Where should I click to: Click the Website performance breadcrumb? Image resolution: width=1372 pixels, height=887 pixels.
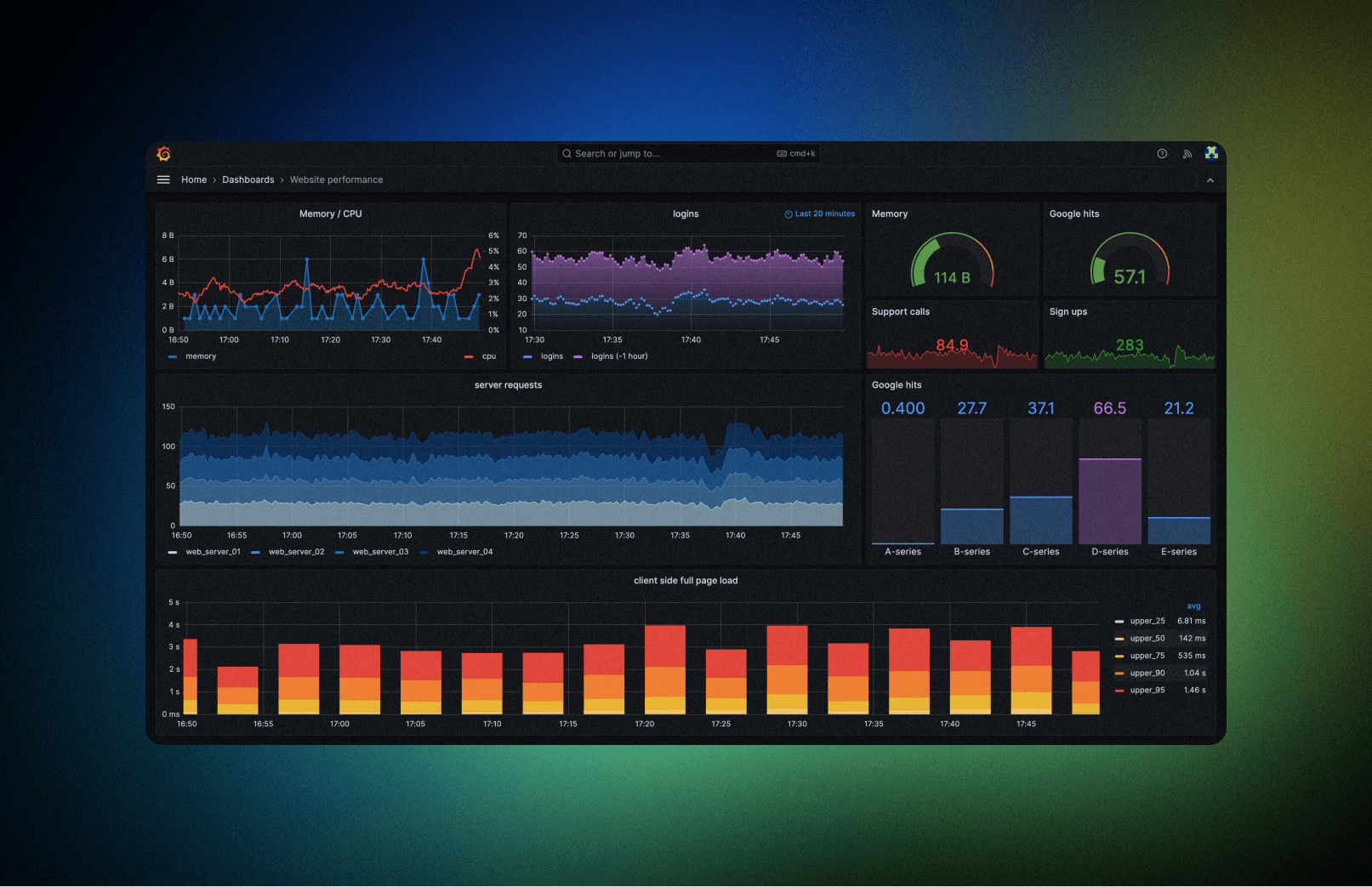336,179
